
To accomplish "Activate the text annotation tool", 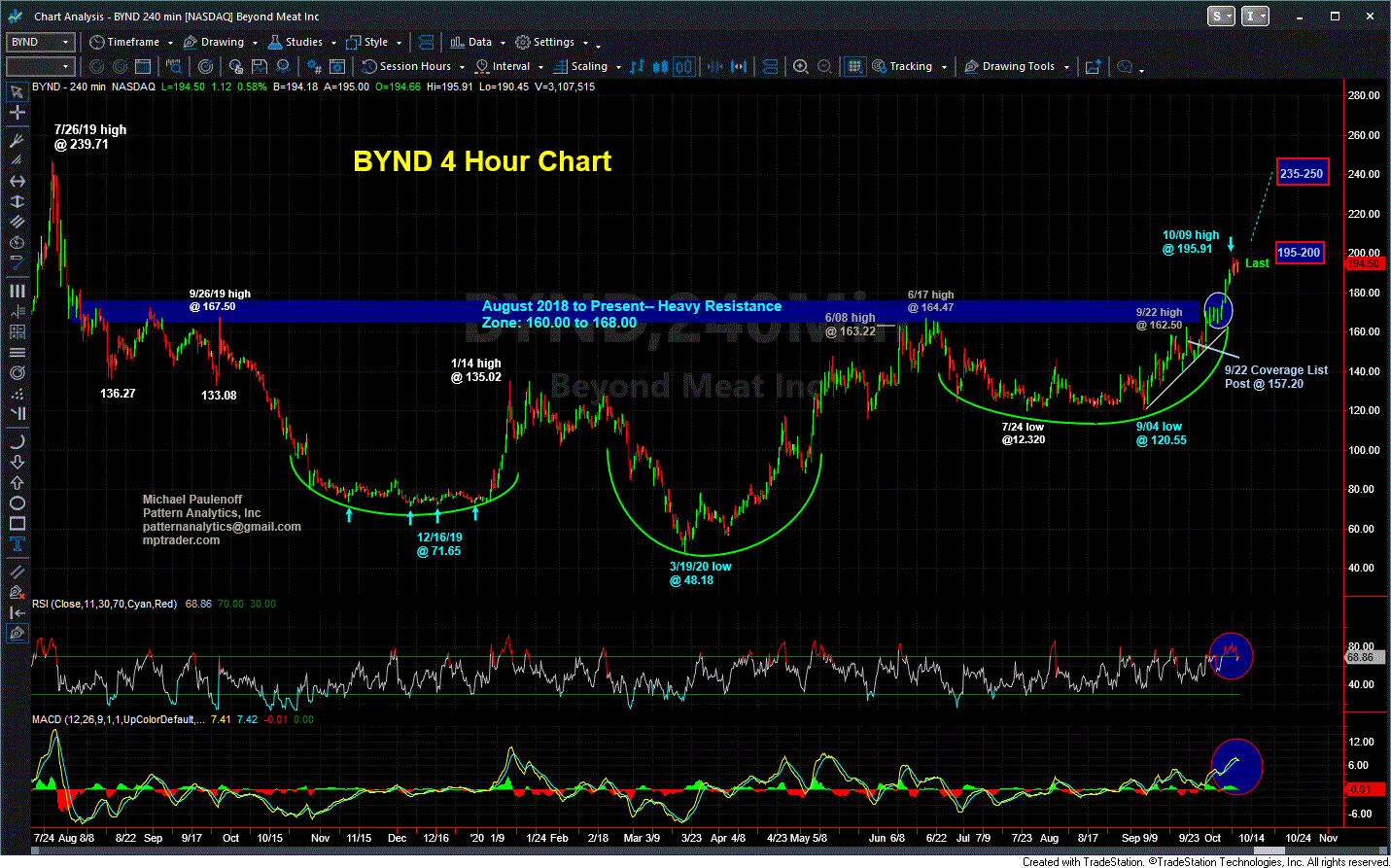I will point(17,543).
